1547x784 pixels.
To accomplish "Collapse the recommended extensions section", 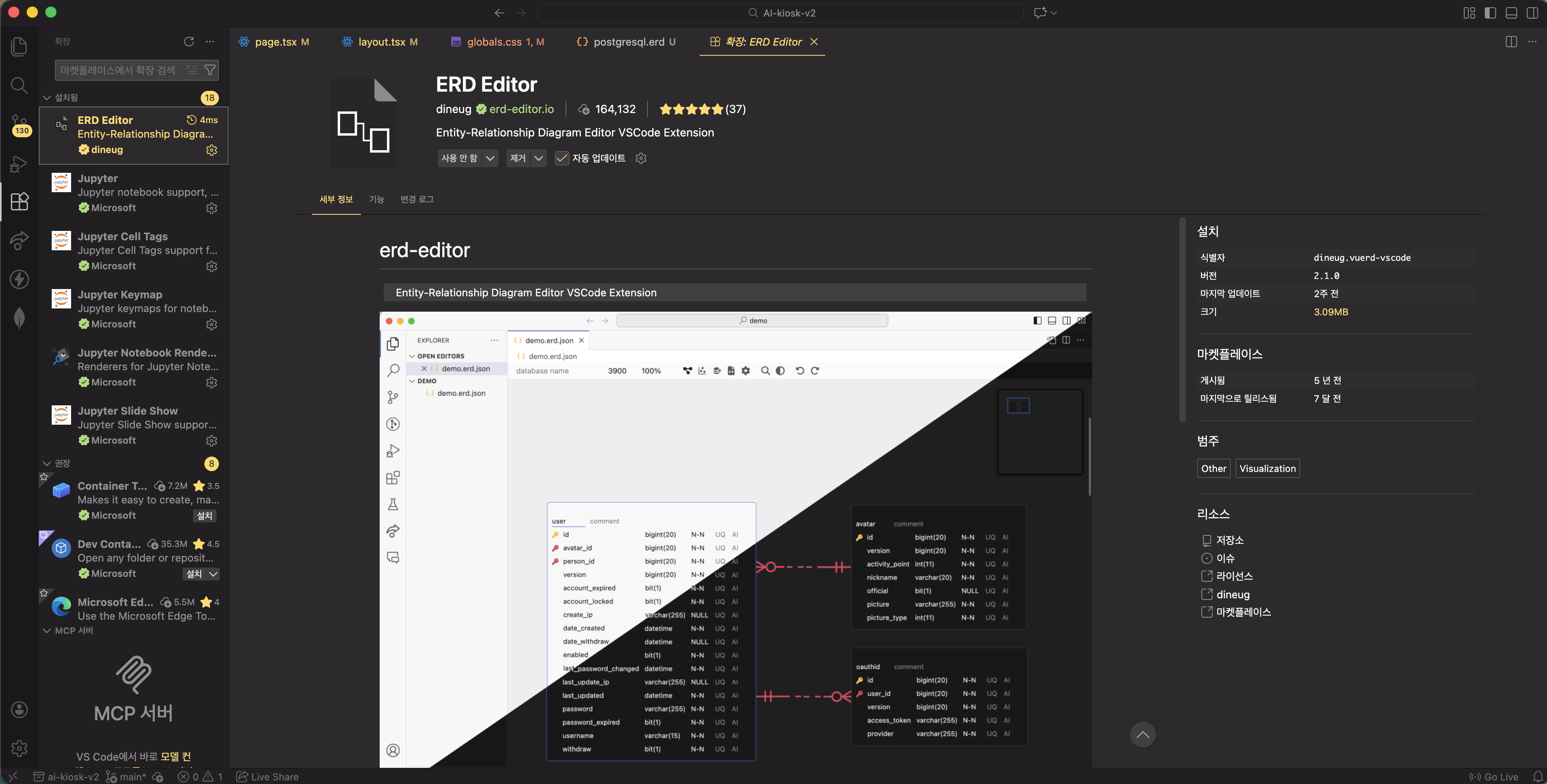I will [x=47, y=463].
